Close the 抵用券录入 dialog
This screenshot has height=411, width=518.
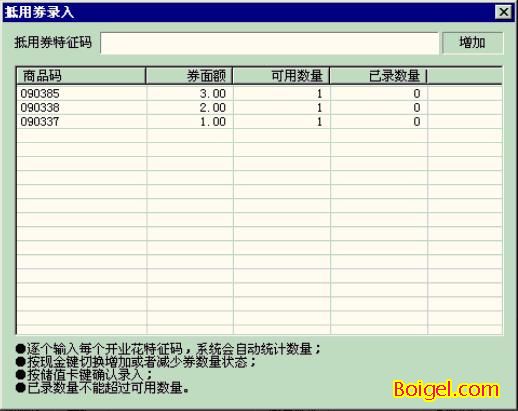point(503,12)
